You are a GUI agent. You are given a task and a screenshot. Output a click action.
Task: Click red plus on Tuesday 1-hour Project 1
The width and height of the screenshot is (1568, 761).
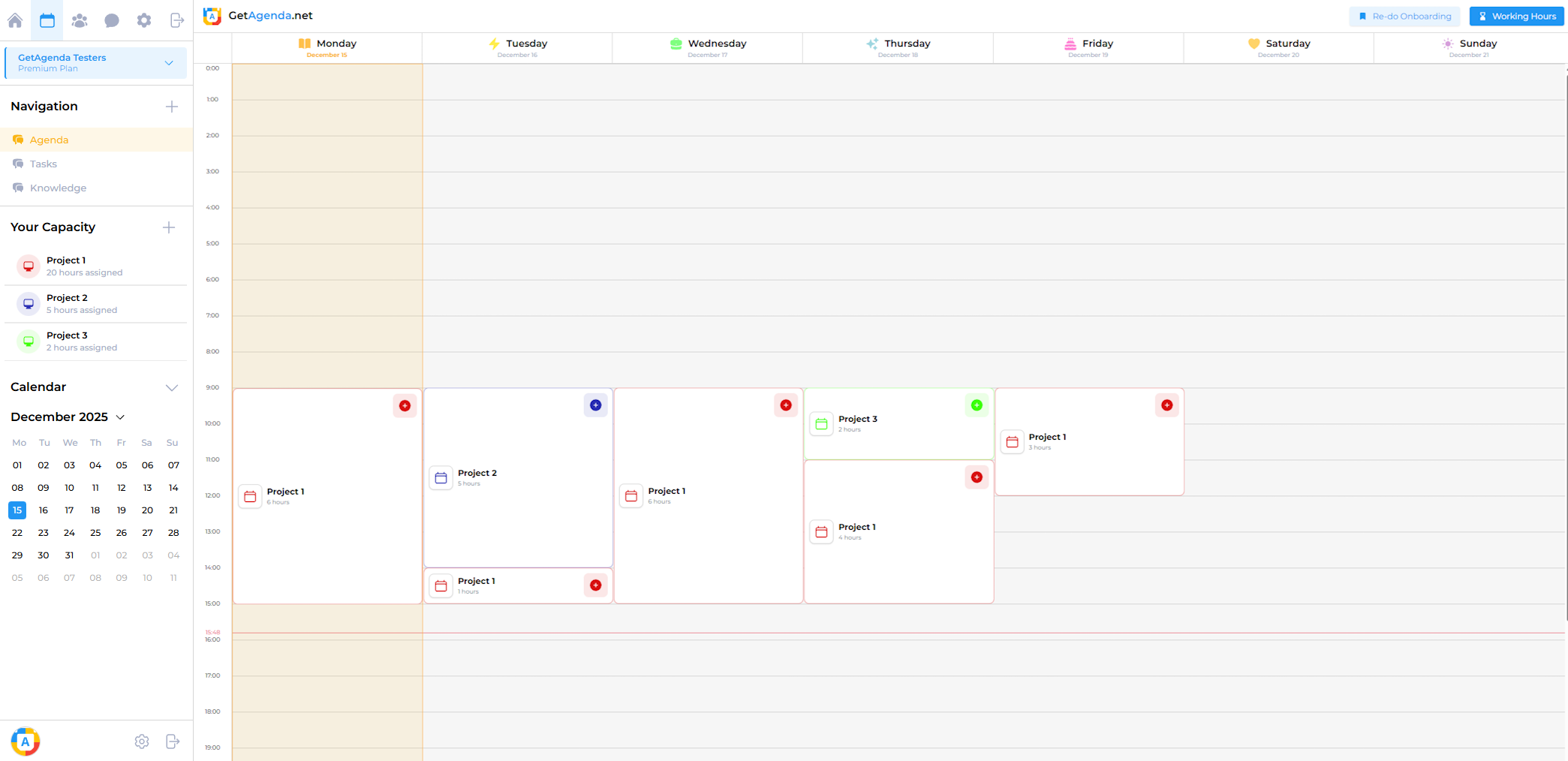coord(595,585)
